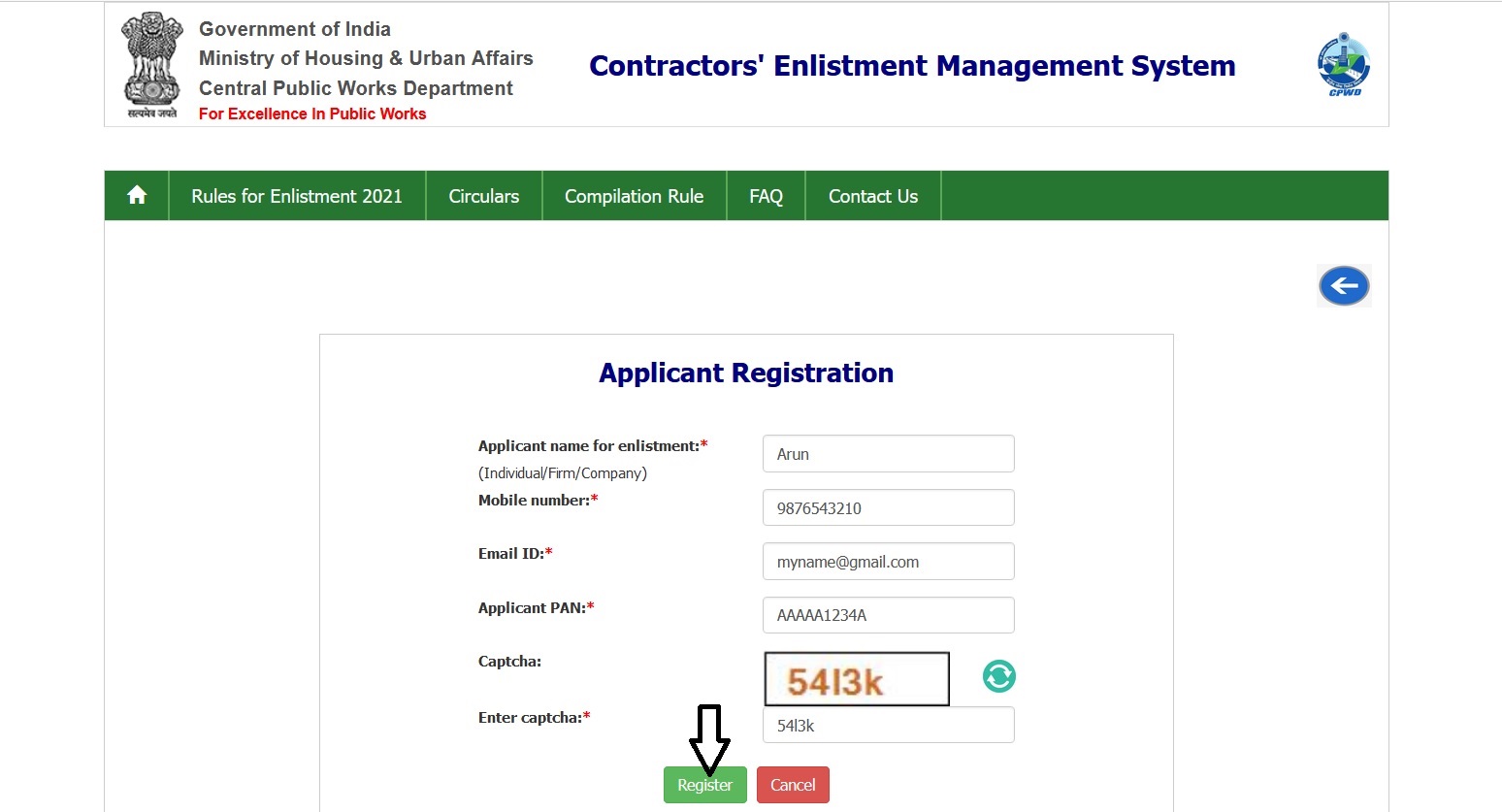Image resolution: width=1502 pixels, height=812 pixels.
Task: Open the Compilation Rule page
Action: pos(634,196)
